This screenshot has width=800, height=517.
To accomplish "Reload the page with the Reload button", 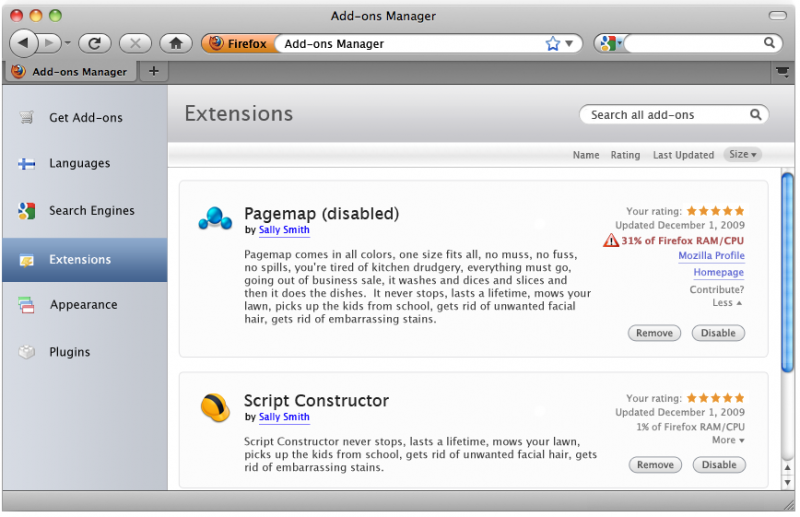I will (95, 43).
